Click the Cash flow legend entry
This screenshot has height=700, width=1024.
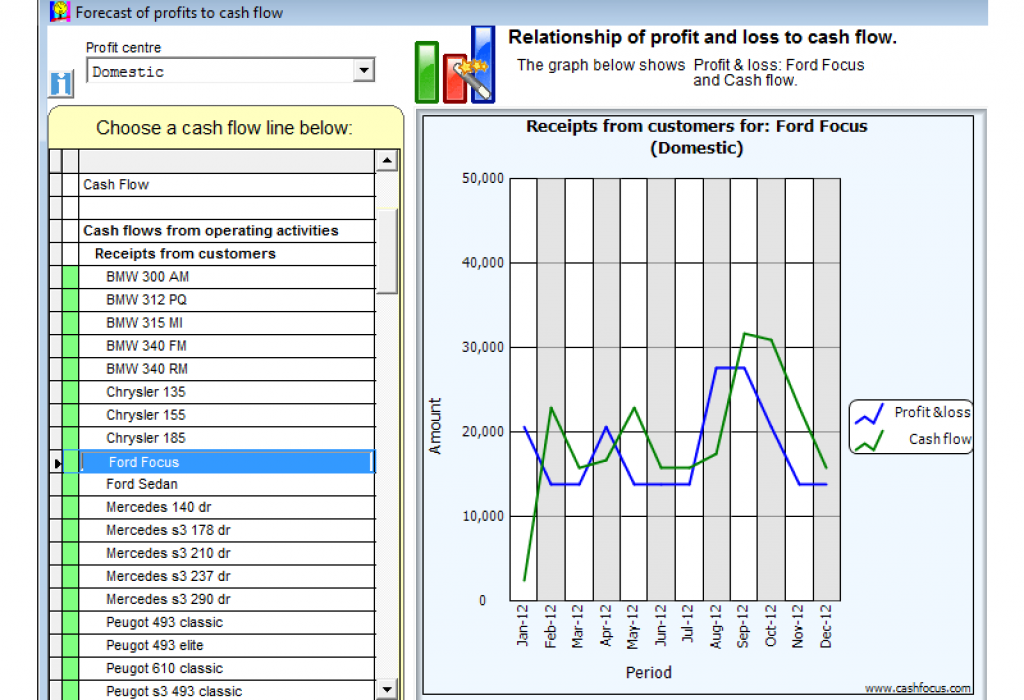(x=912, y=439)
